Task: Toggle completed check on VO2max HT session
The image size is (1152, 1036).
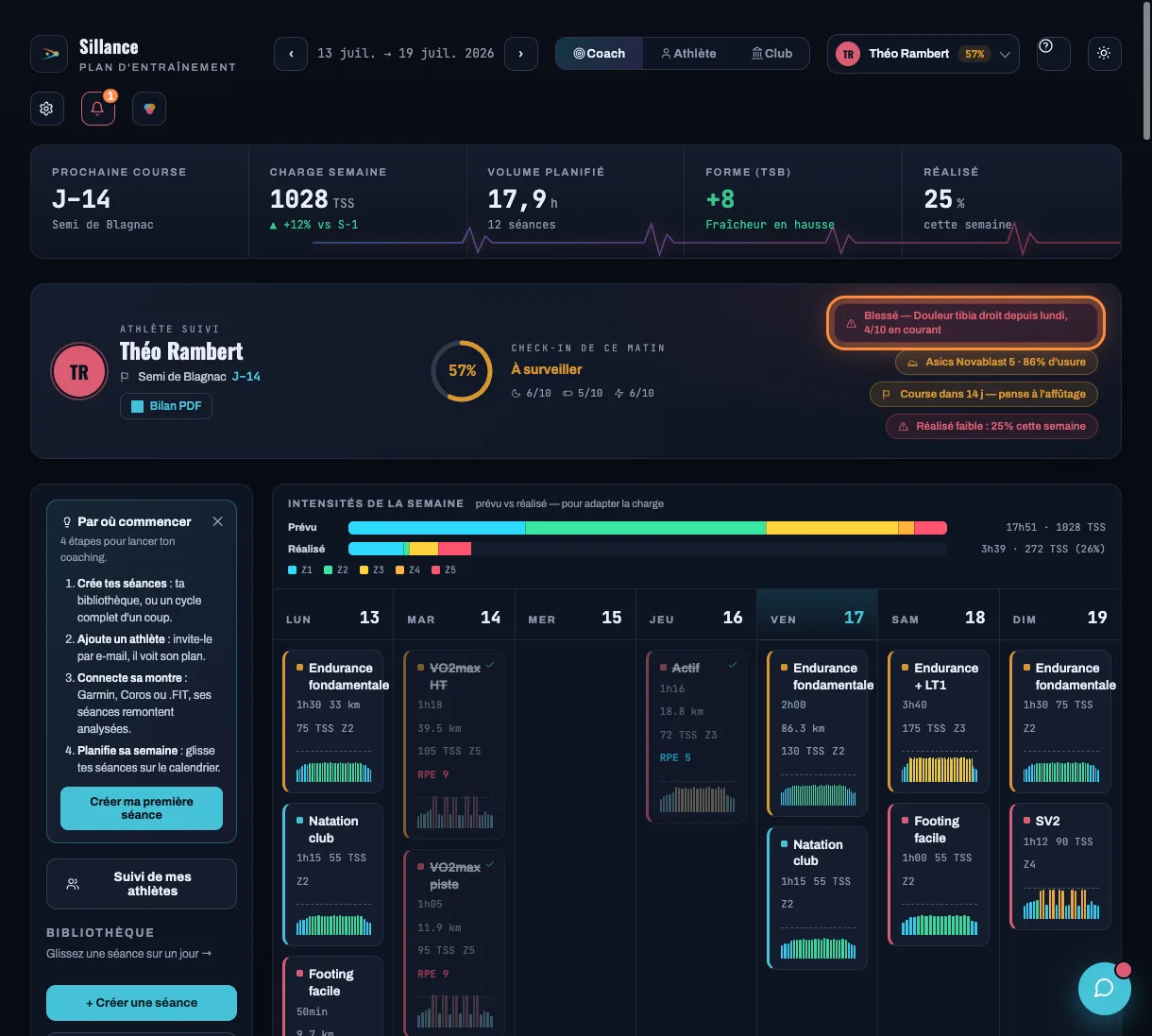Action: 490,665
